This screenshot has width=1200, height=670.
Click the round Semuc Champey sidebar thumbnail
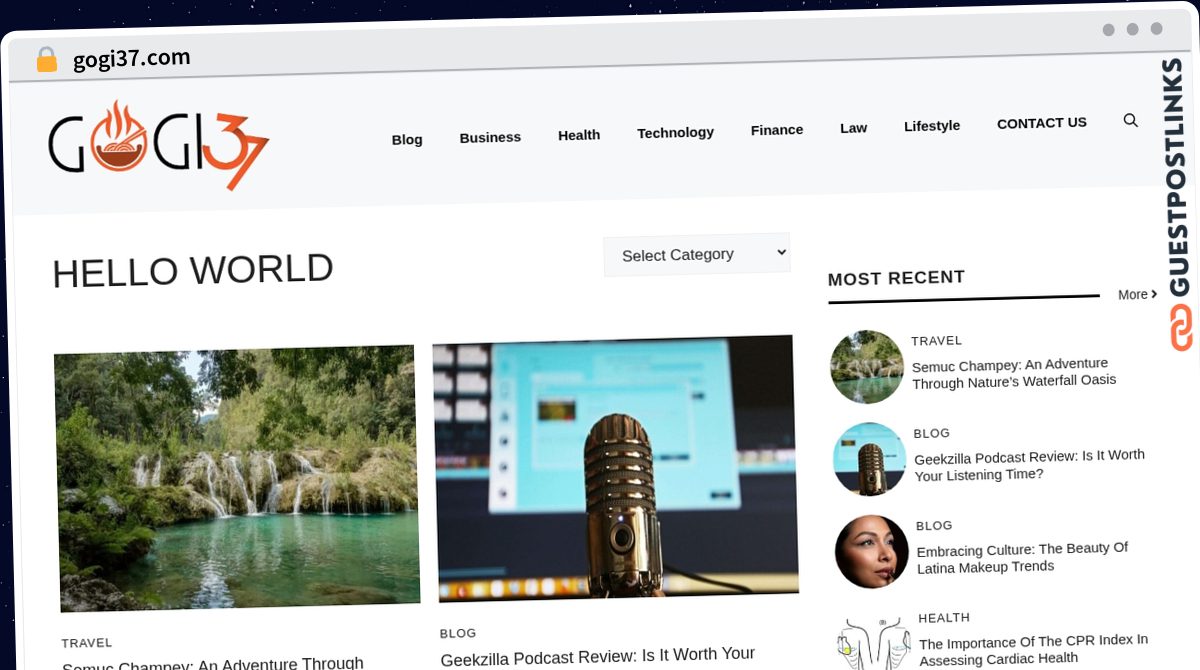pos(867,367)
